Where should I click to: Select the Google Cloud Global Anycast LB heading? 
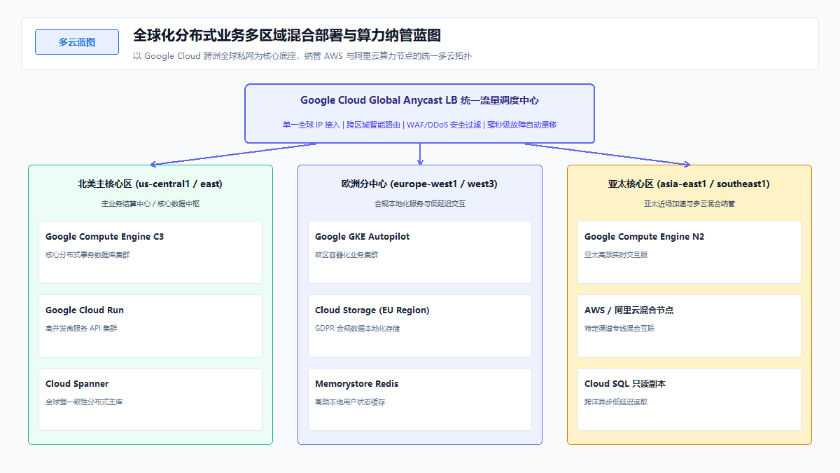pos(419,100)
